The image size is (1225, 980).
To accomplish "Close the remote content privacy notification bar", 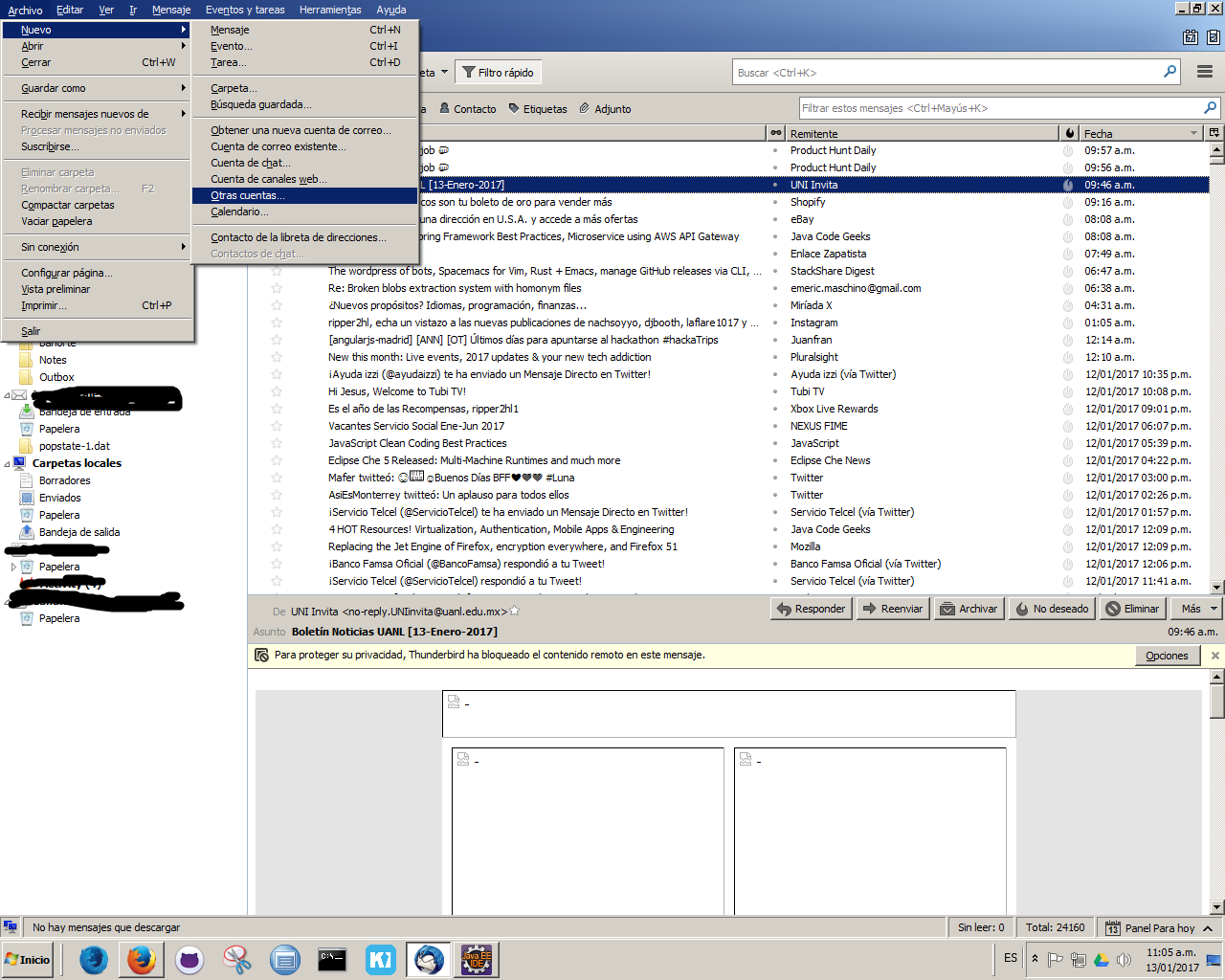I will point(1215,656).
